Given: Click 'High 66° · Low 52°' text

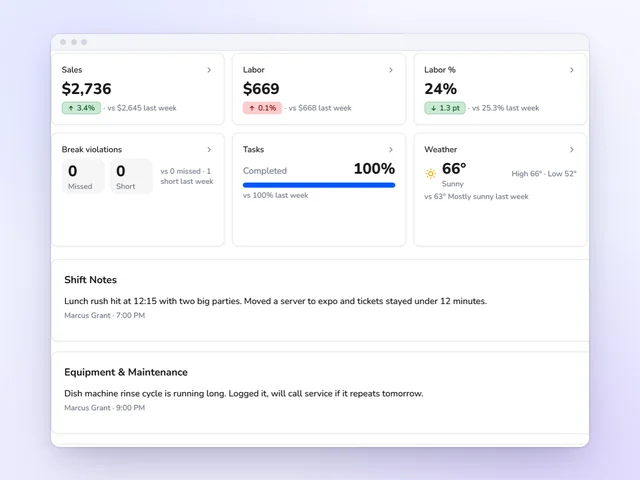Looking at the screenshot, I should coord(544,173).
